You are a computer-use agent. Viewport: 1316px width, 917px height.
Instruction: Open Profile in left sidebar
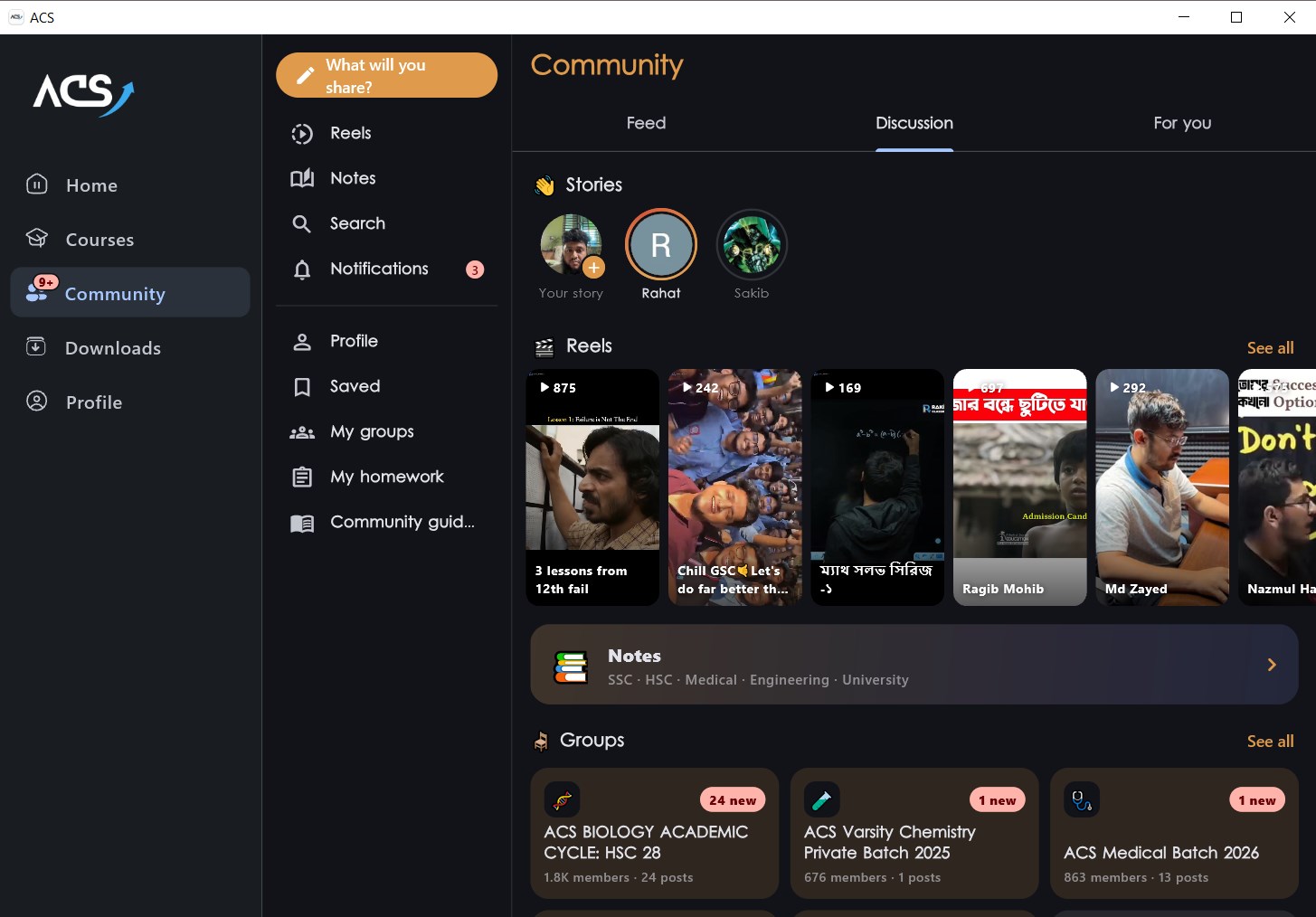pos(130,402)
